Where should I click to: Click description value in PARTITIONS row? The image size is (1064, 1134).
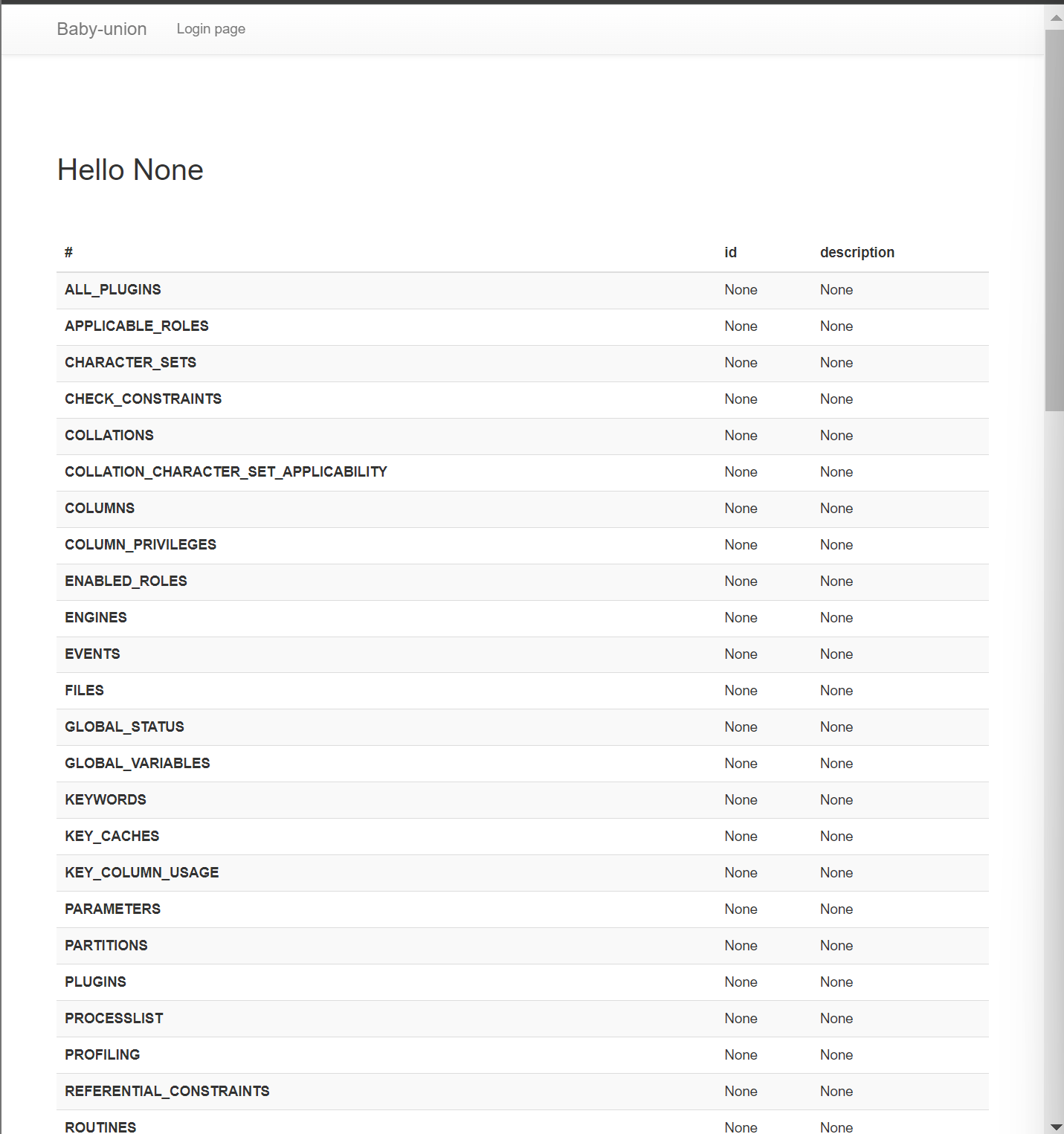836,946
